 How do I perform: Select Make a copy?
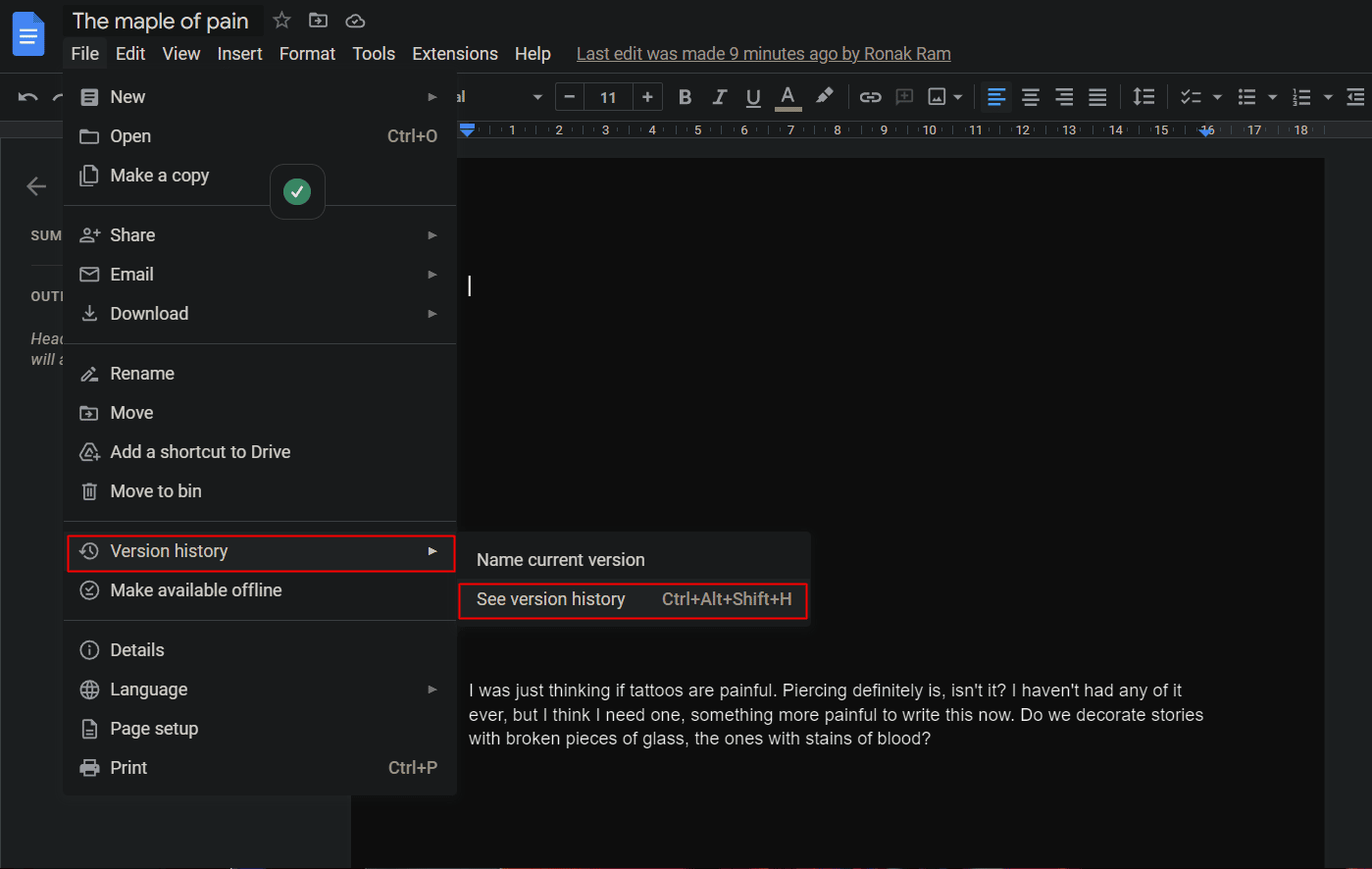(x=260, y=176)
